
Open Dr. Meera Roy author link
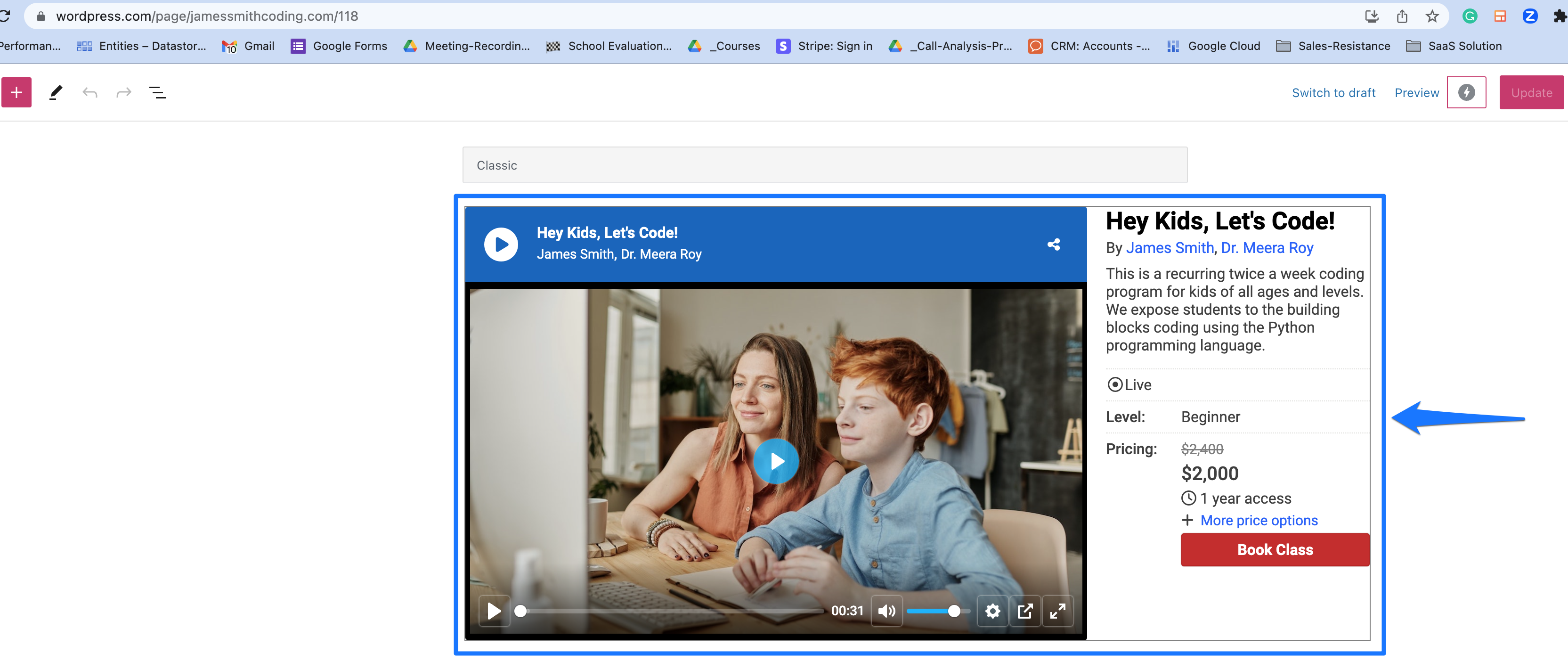coord(1267,248)
